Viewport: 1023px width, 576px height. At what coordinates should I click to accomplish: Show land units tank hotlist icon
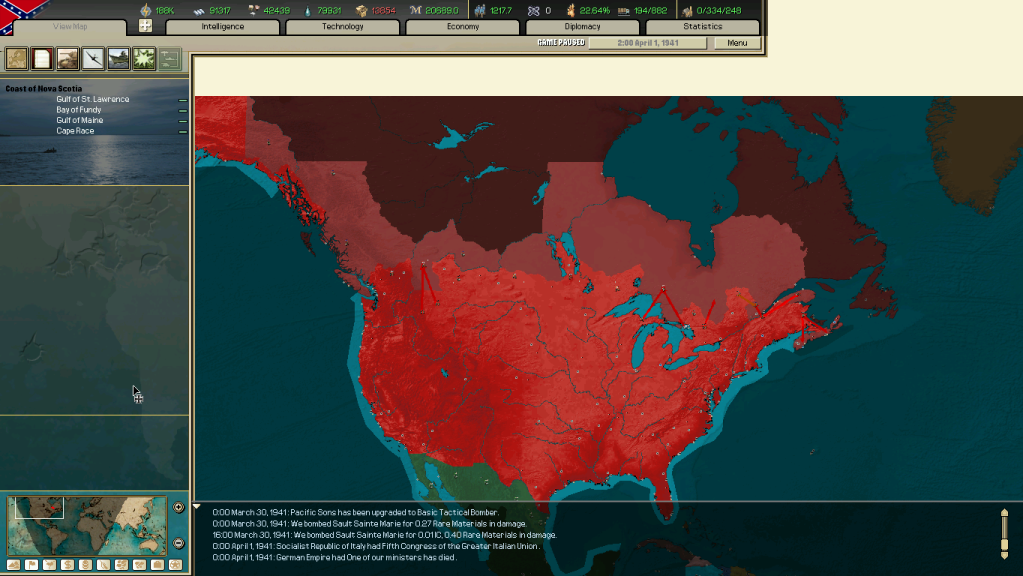[x=67, y=59]
